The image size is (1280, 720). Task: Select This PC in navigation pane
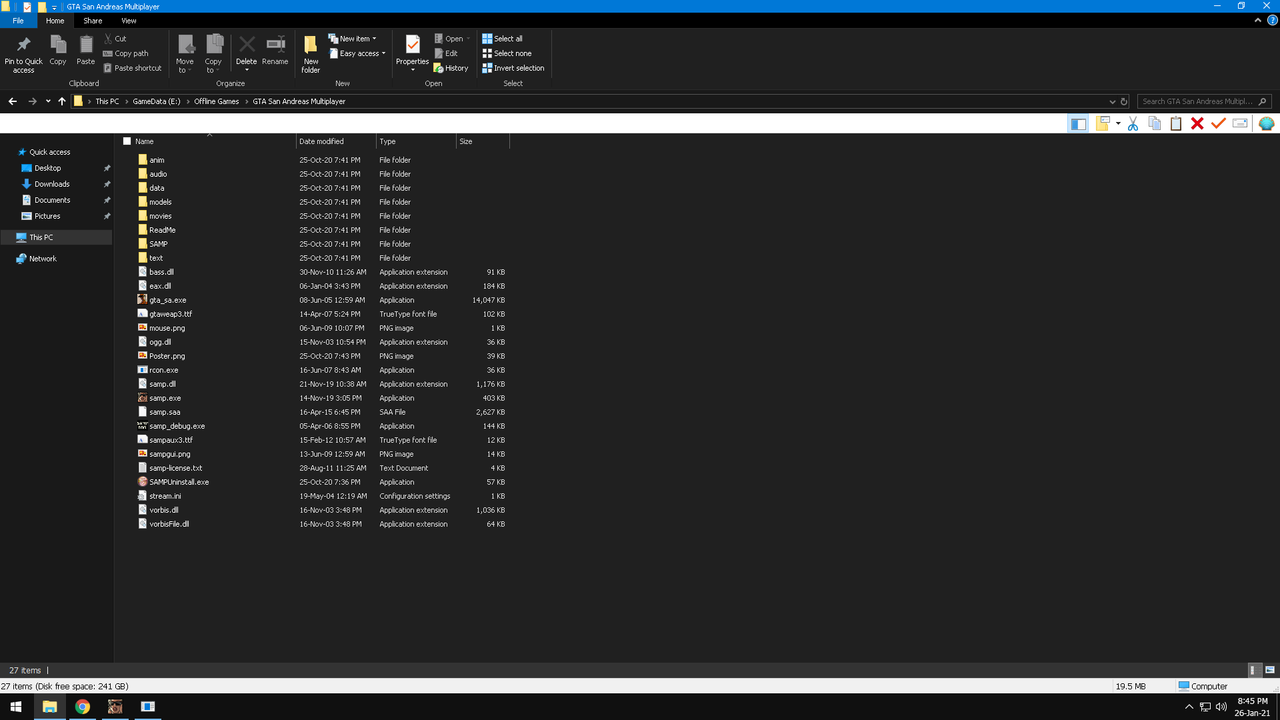(41, 237)
